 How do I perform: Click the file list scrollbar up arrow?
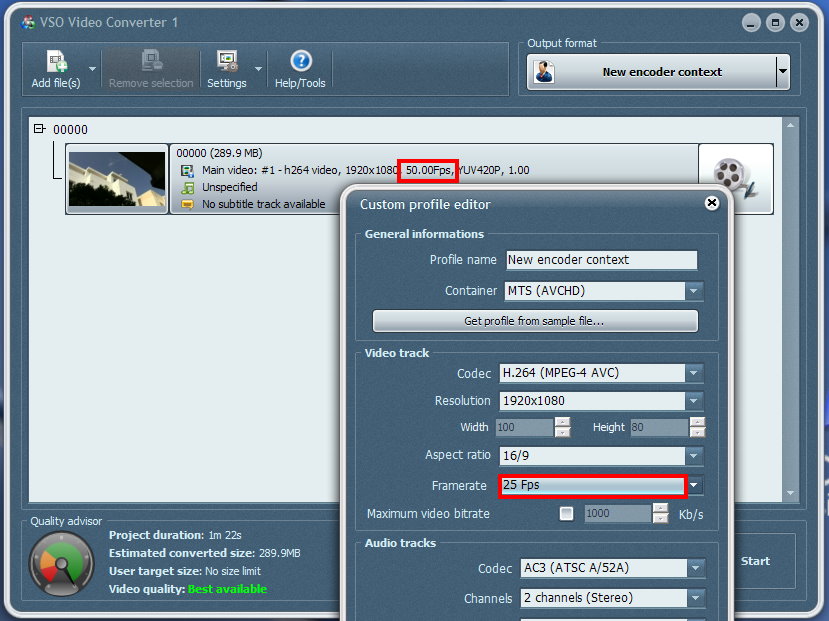coord(790,125)
